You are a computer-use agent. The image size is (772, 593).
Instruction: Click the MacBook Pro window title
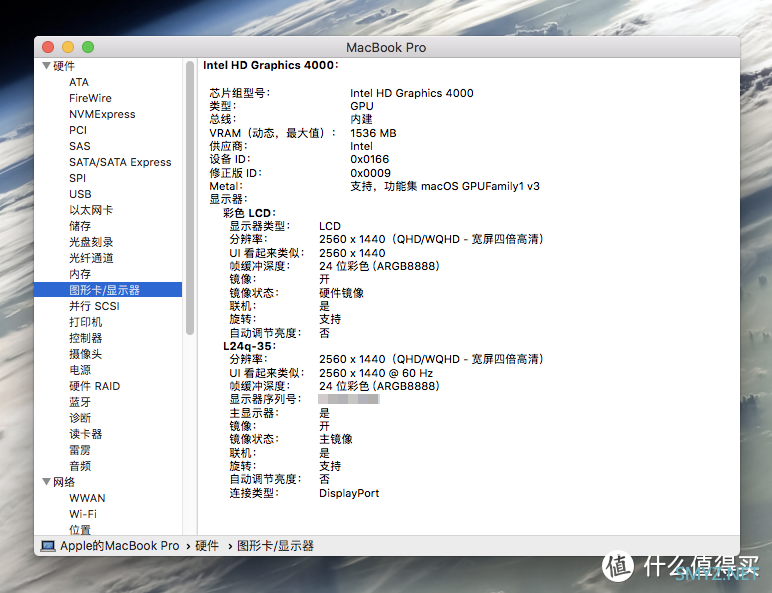click(386, 47)
